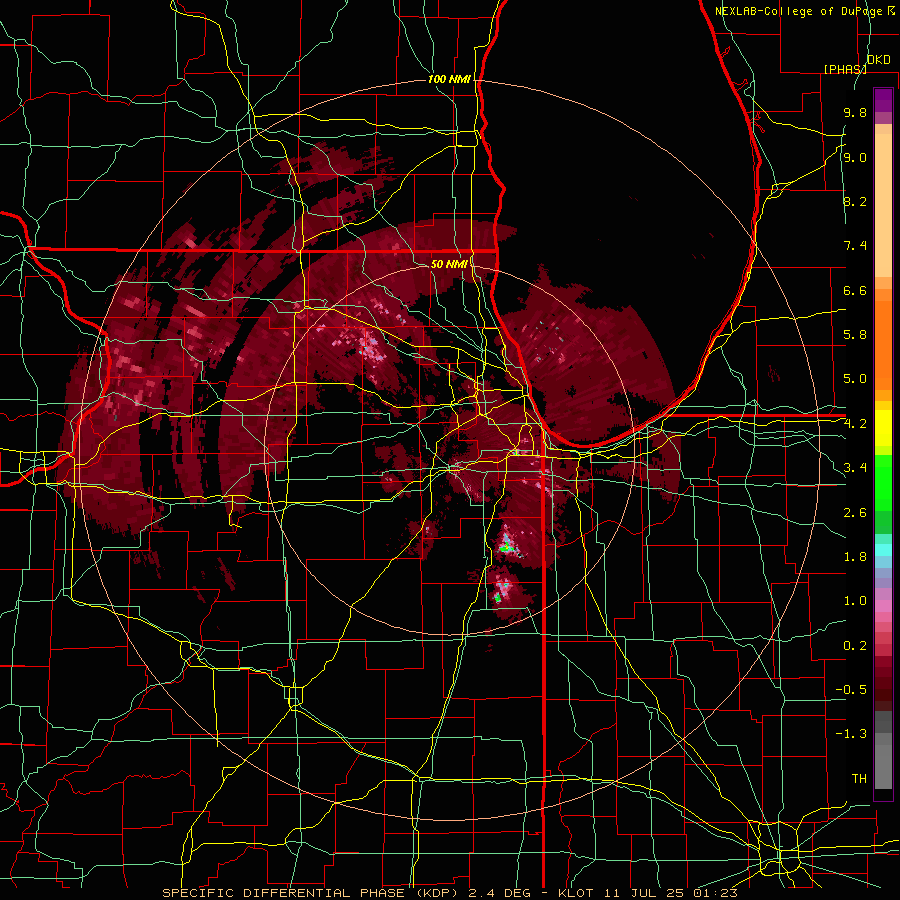900x900 pixels.
Task: Click the -1.3 value on the scale
Action: point(851,734)
